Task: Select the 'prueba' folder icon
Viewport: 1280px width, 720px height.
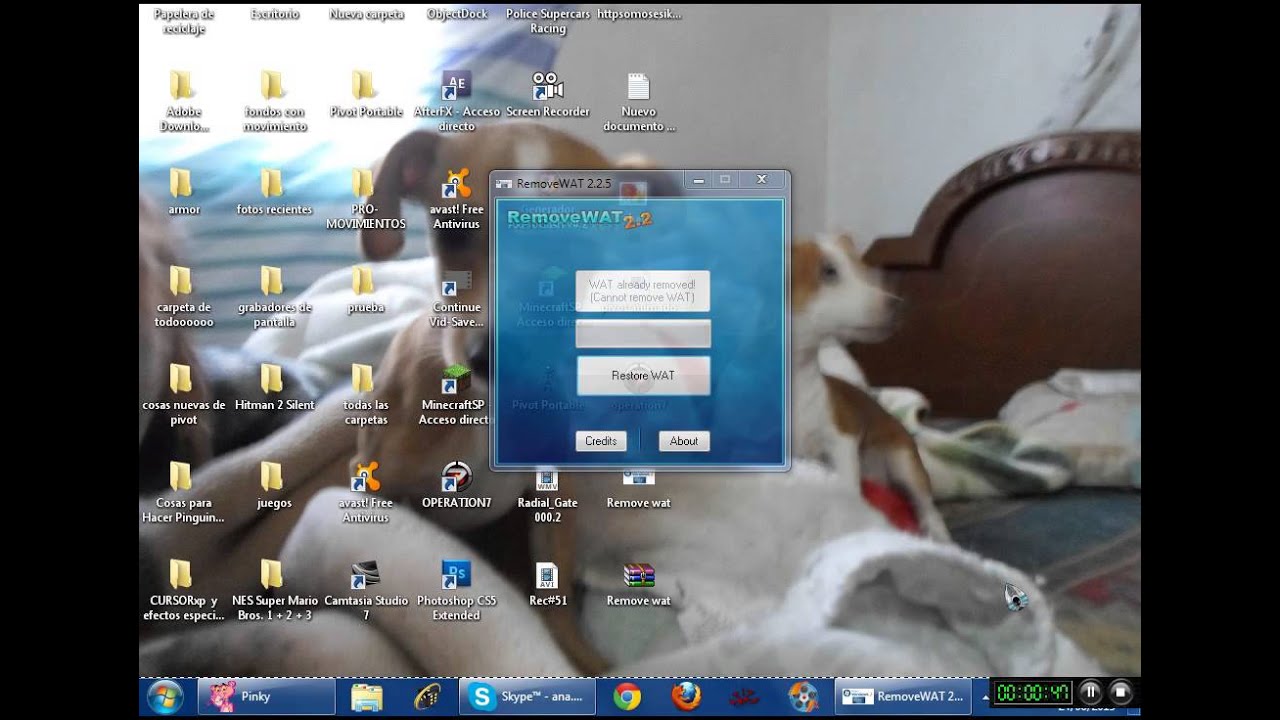Action: (363, 281)
